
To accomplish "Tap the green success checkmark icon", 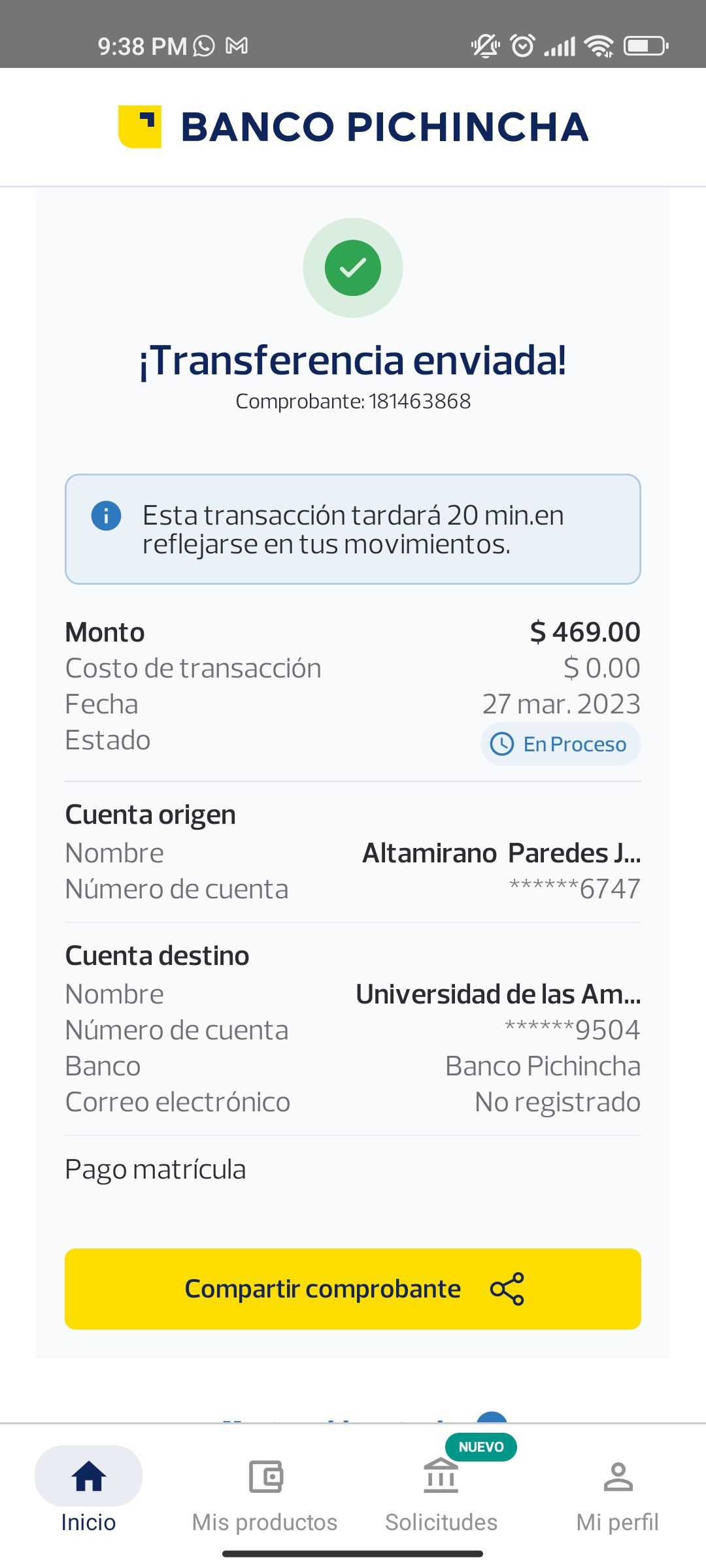I will coord(353,268).
